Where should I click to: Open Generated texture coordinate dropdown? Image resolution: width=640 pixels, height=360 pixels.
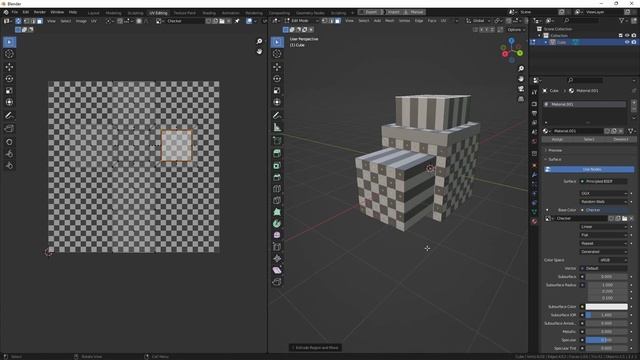603,252
